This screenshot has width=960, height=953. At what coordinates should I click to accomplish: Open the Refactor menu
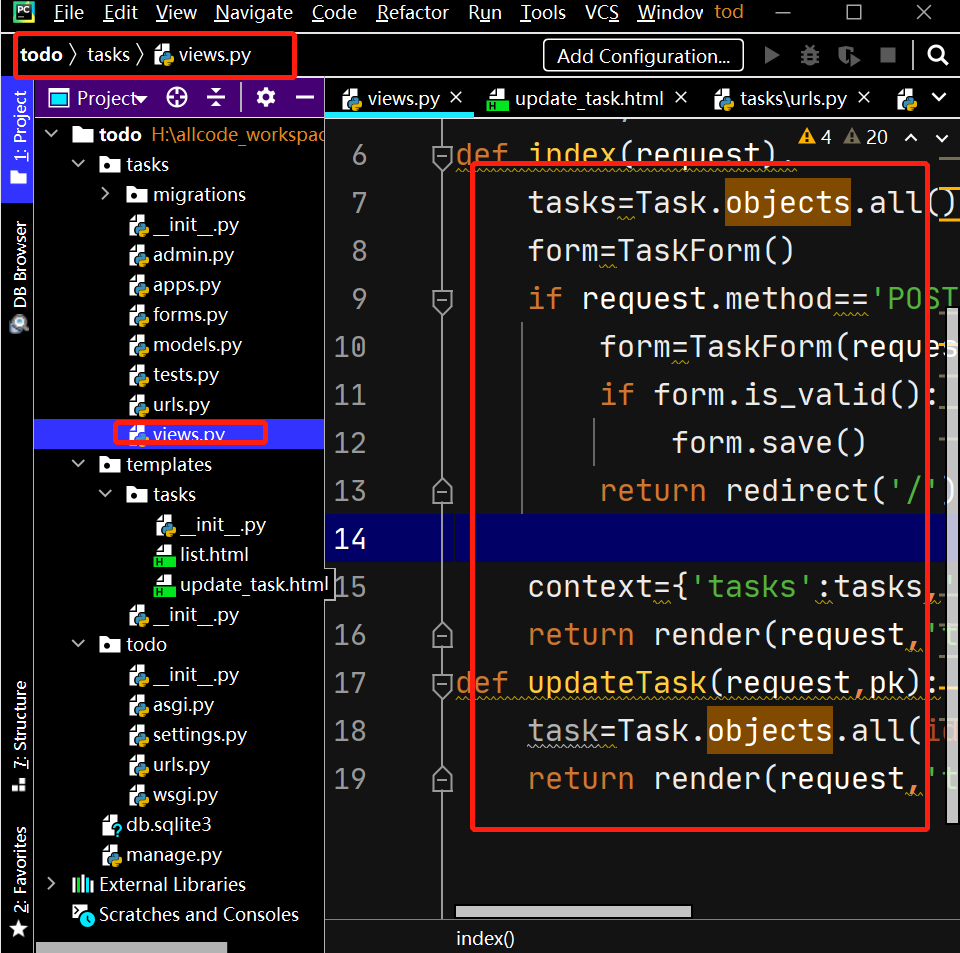pyautogui.click(x=412, y=12)
